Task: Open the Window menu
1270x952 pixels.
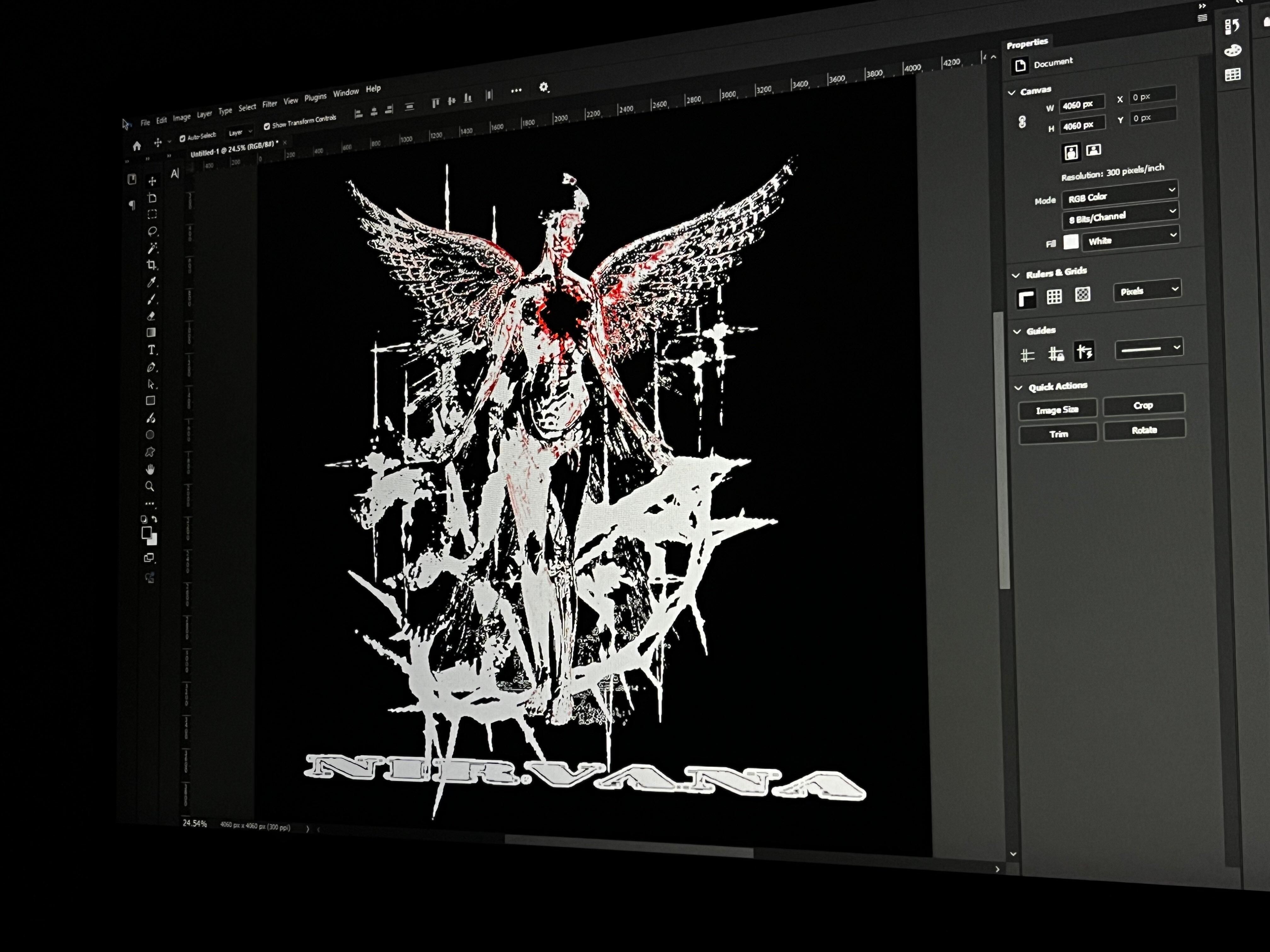Action: click(346, 92)
